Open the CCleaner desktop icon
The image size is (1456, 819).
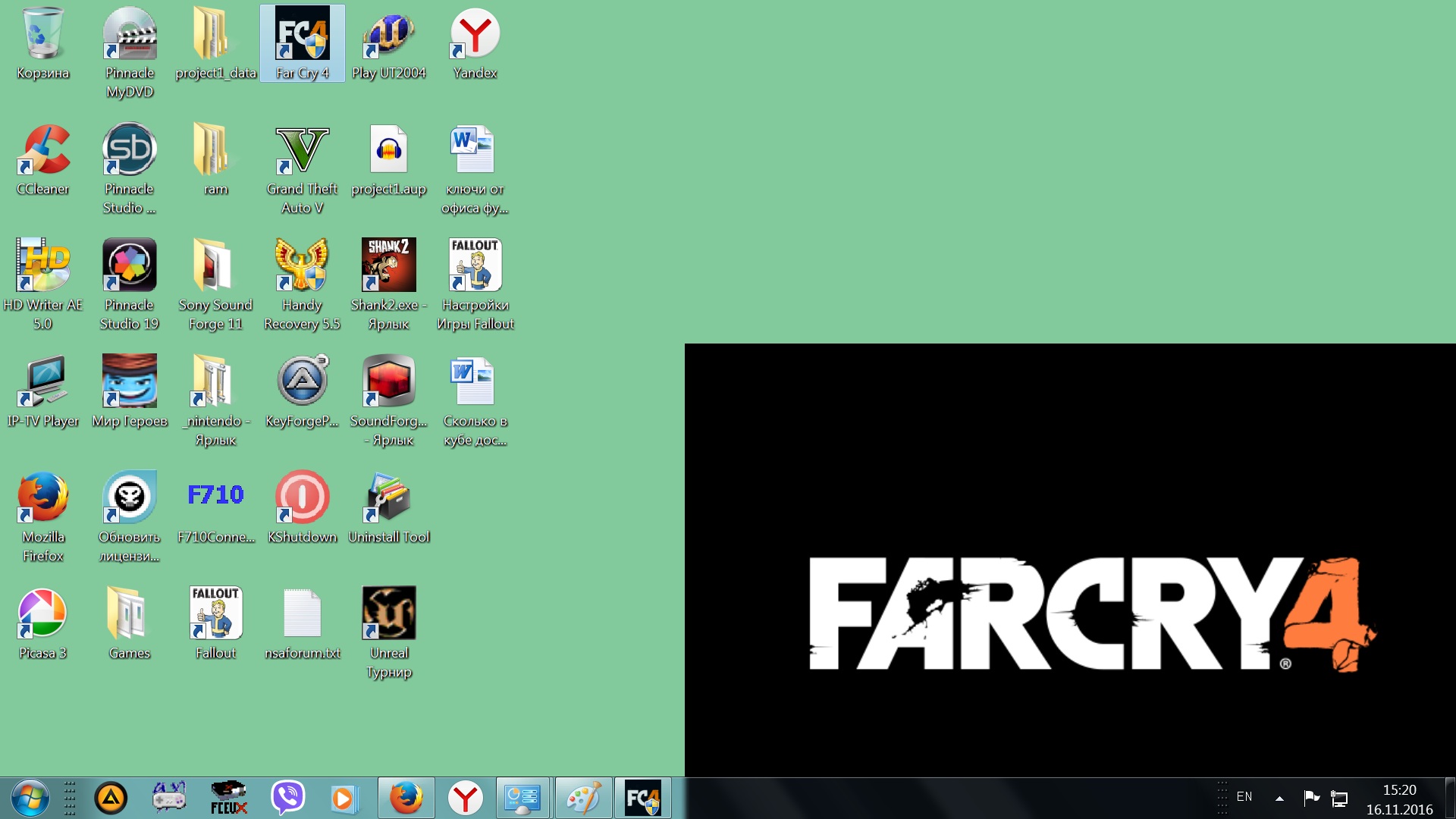[43, 150]
